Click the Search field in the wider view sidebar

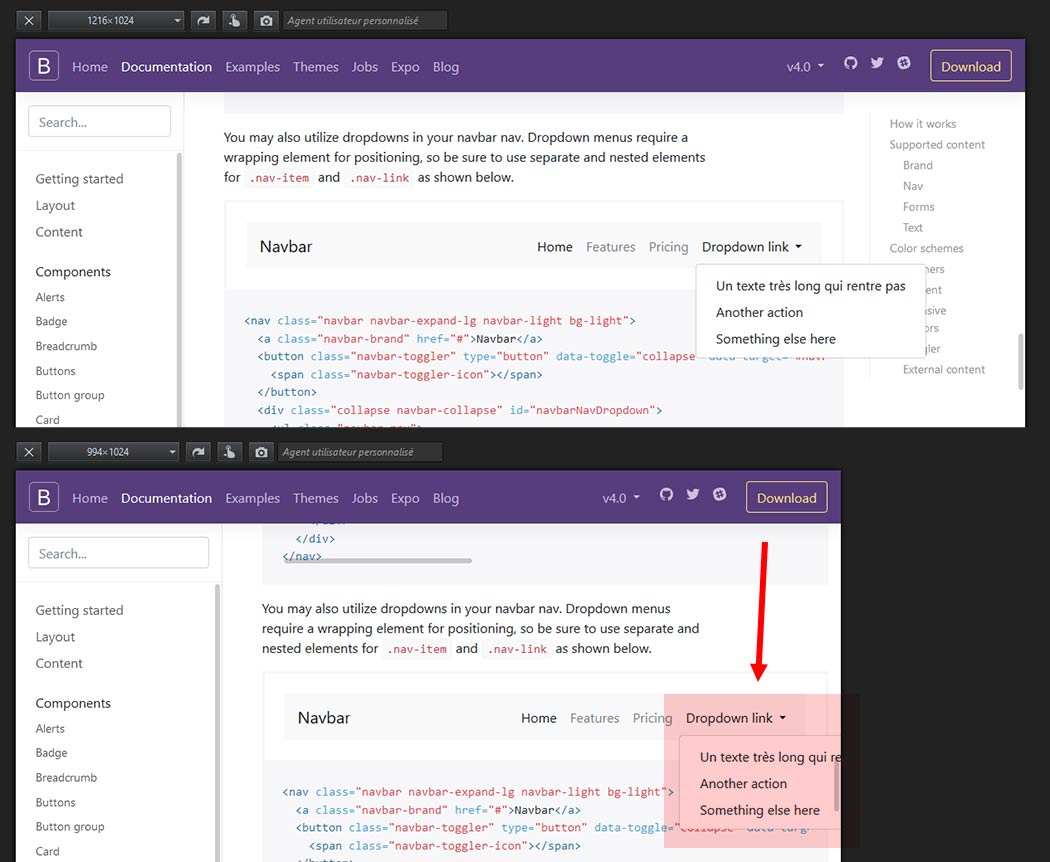click(x=99, y=122)
